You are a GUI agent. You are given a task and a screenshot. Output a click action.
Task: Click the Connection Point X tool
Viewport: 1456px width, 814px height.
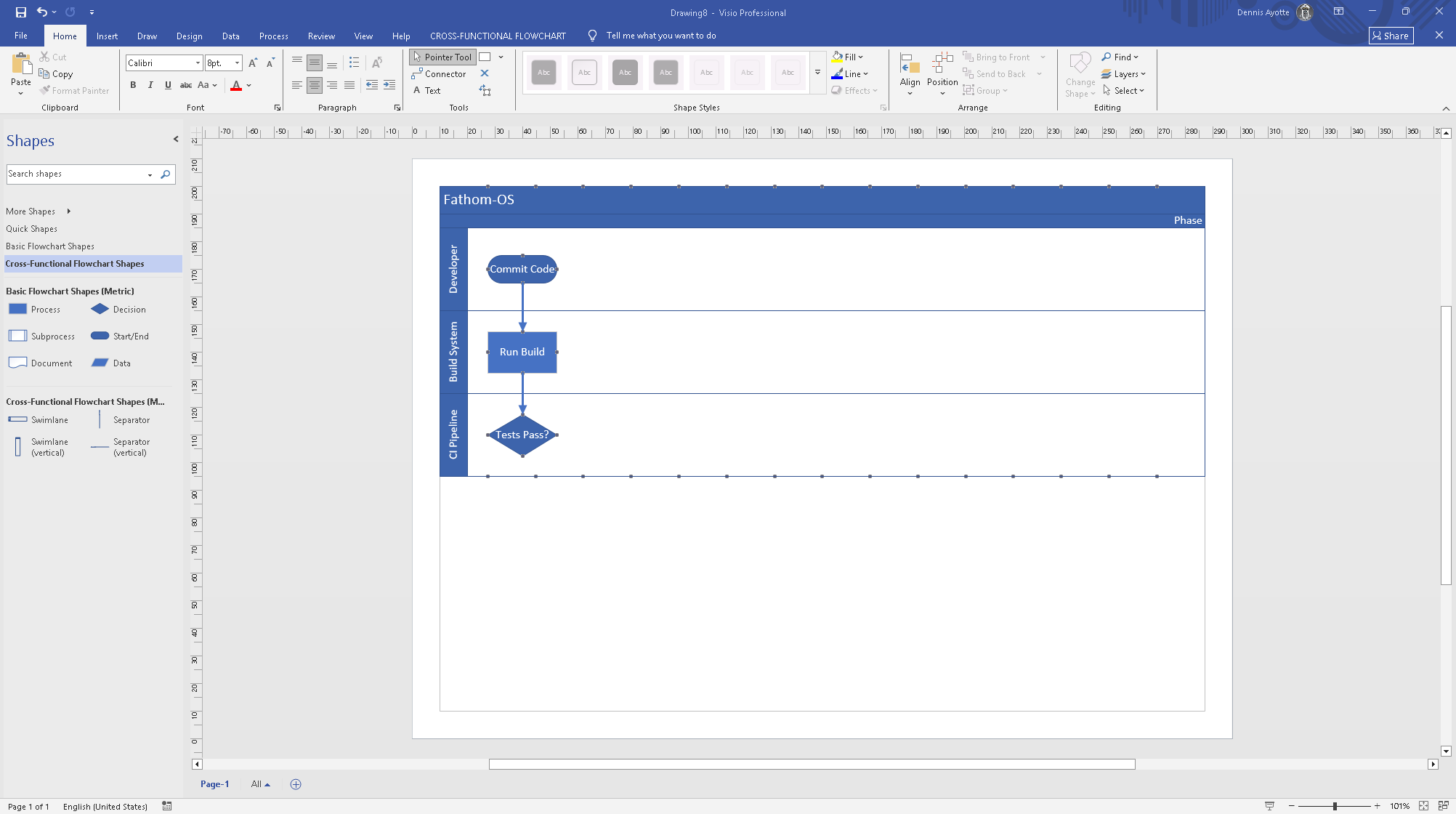click(x=485, y=73)
